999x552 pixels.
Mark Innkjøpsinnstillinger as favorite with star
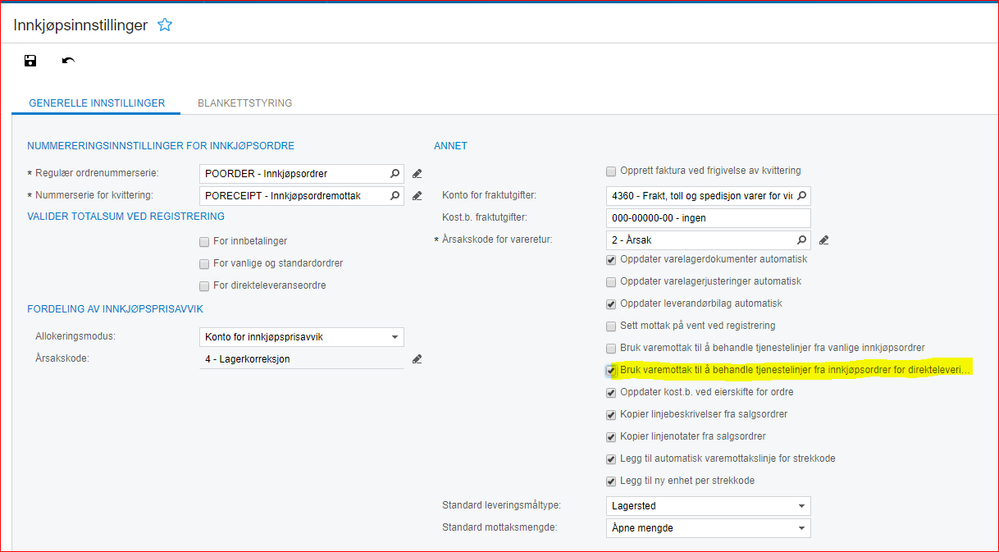pyautogui.click(x=165, y=25)
